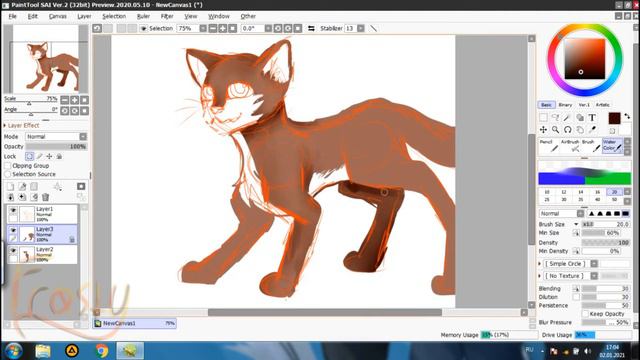This screenshot has height=360, width=640.
Task: Toggle lock painting on layer
Action: tap(40, 156)
